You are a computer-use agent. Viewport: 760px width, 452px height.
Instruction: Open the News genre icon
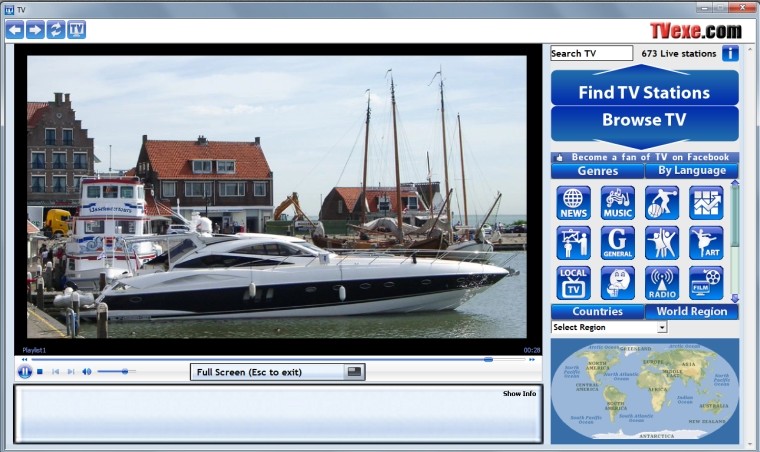573,203
